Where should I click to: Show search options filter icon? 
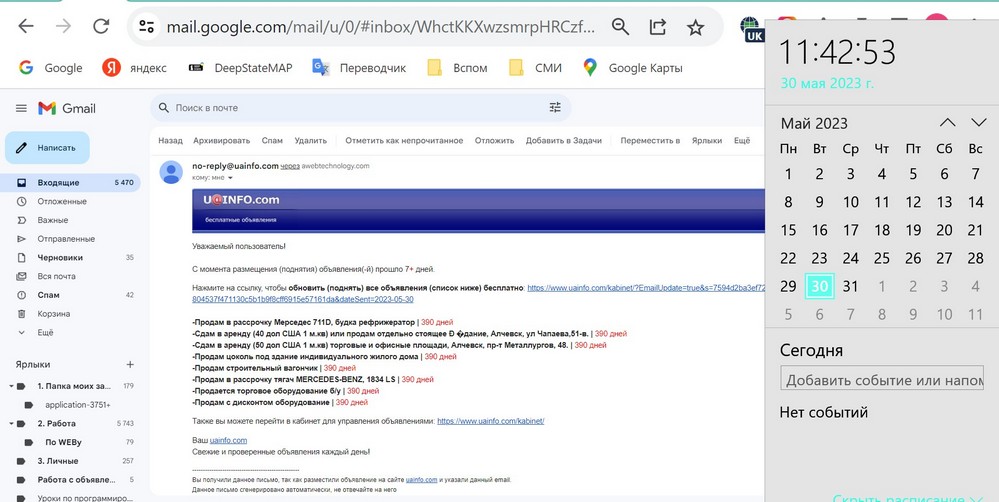click(555, 108)
